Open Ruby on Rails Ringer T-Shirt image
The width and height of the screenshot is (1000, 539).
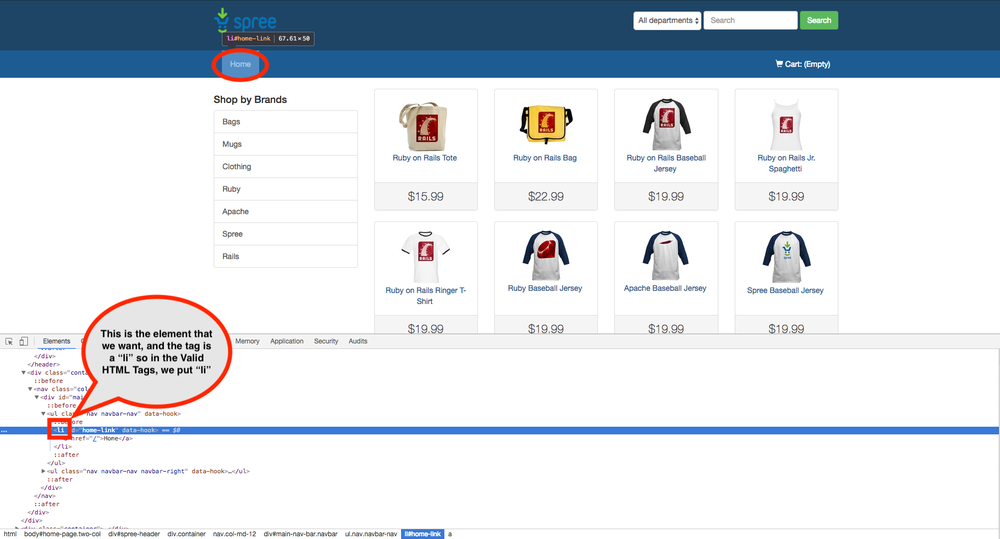(425, 256)
